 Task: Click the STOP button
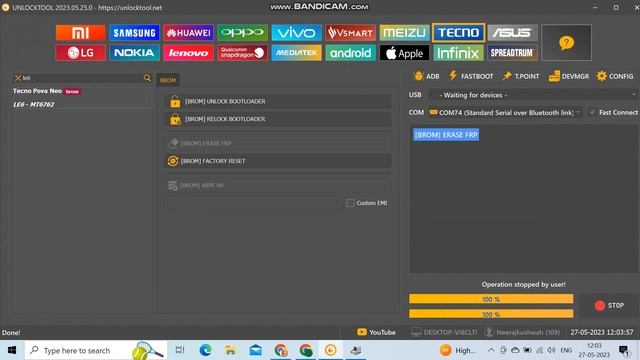tap(609, 305)
